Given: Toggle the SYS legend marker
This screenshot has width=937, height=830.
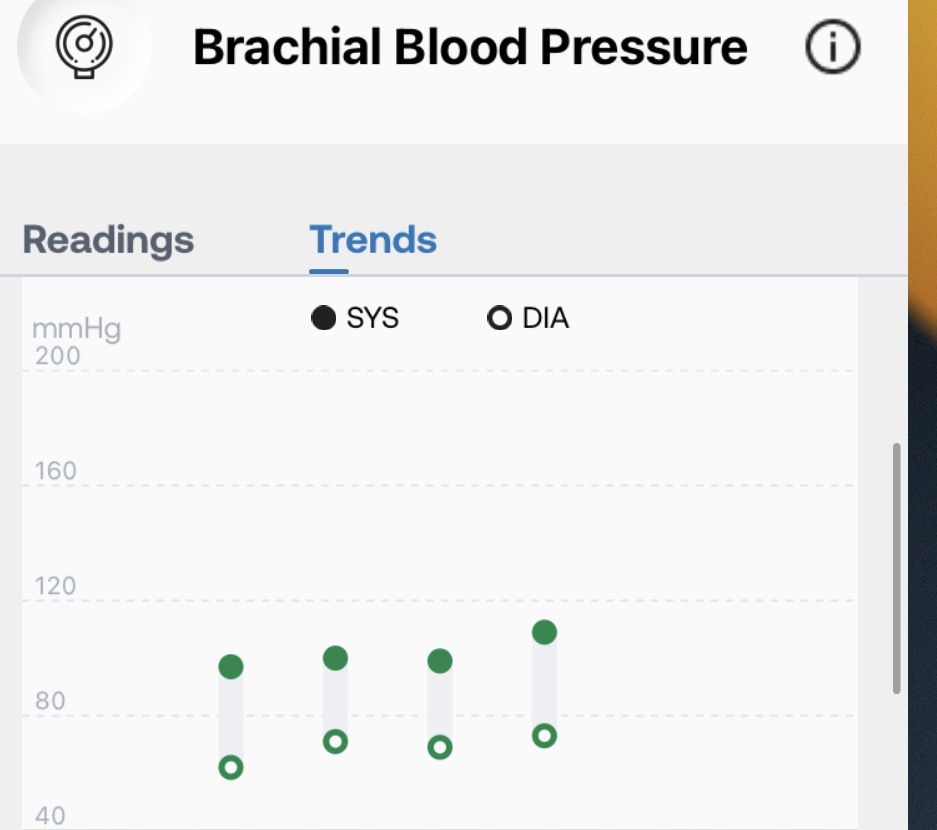Looking at the screenshot, I should 323,319.
